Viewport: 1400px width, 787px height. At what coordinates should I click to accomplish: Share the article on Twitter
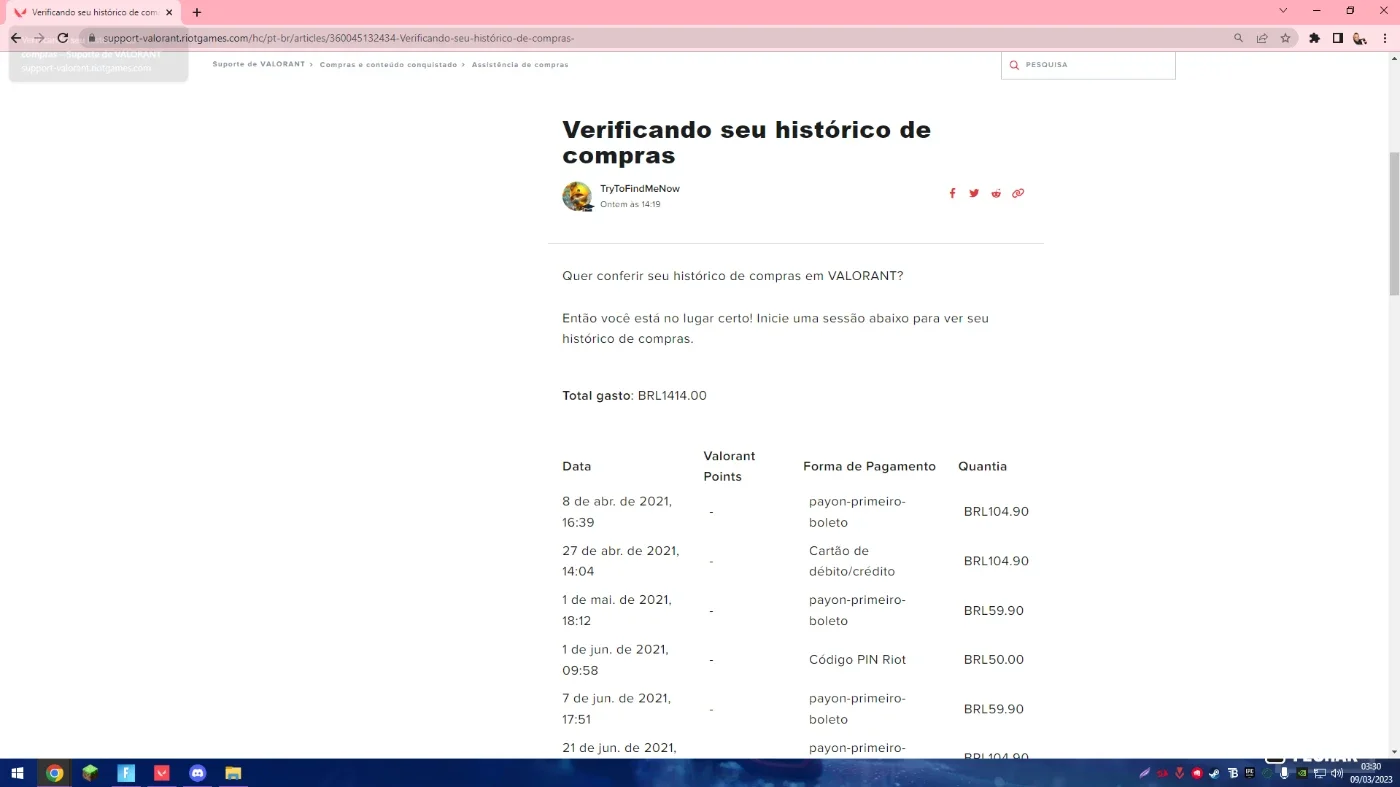point(974,193)
